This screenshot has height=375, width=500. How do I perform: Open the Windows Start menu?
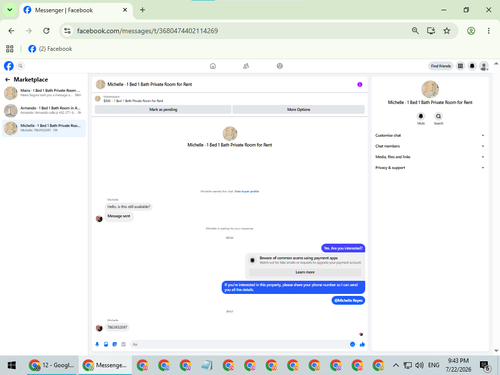tap(12, 365)
